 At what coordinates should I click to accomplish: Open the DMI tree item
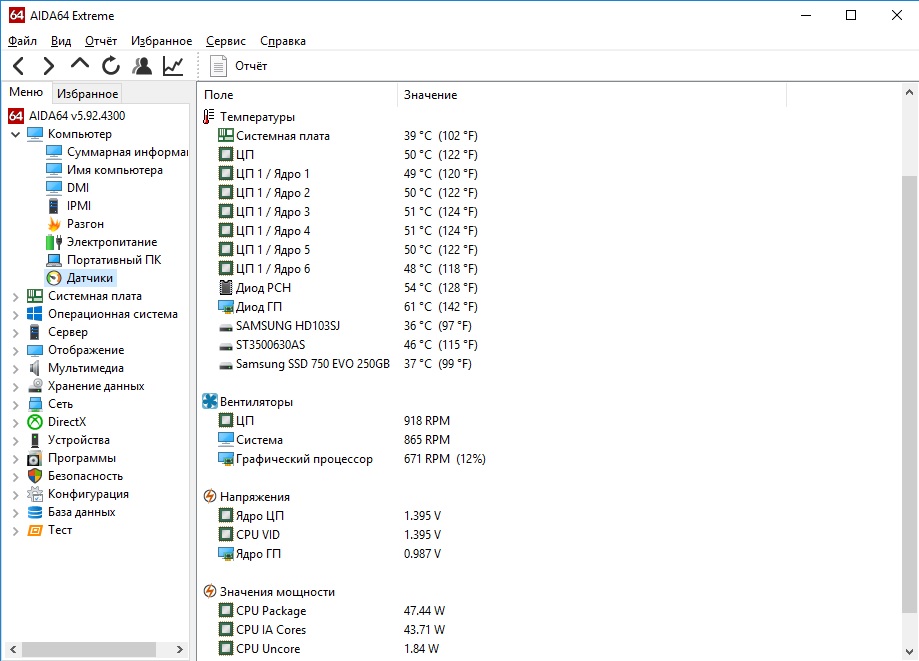tap(67, 188)
